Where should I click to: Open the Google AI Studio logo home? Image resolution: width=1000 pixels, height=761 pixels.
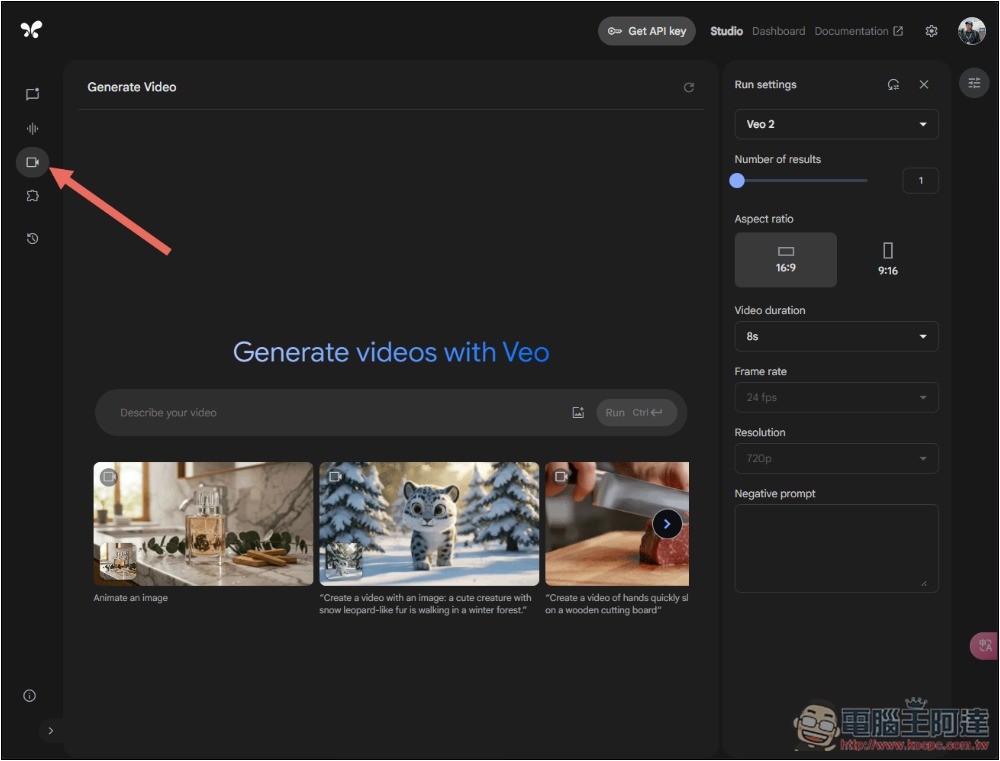(x=31, y=29)
